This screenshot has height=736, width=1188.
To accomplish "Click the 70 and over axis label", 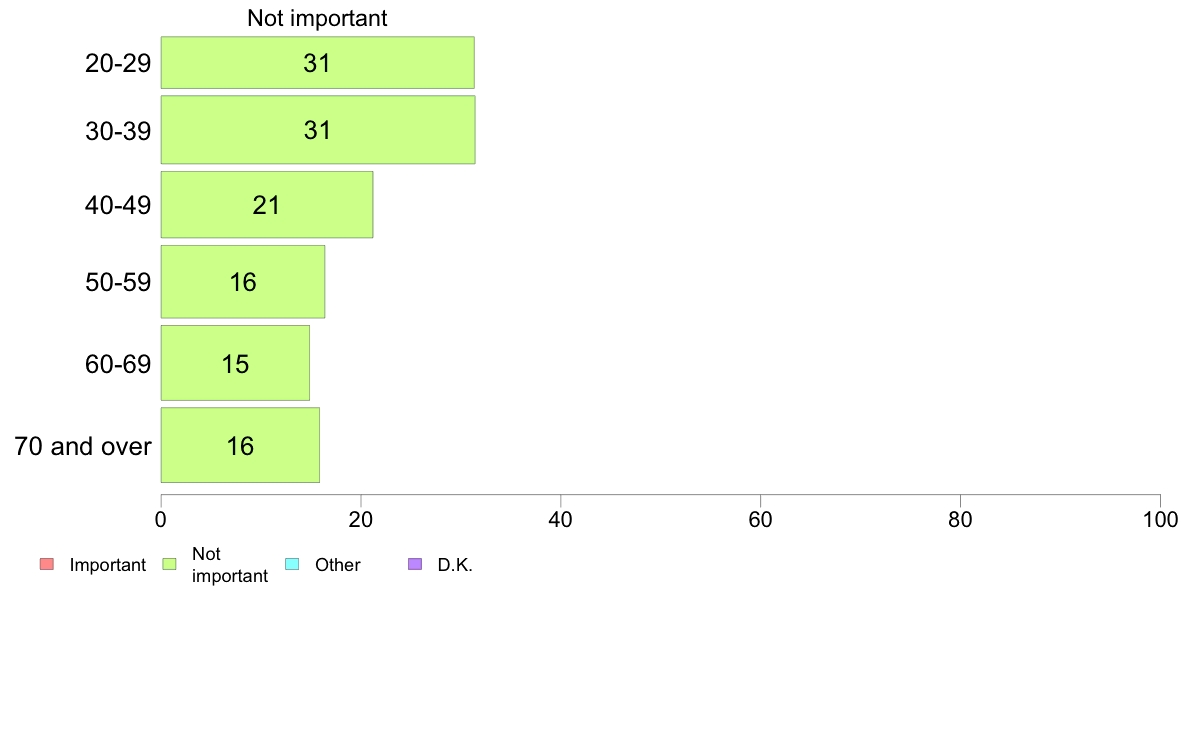I will pos(83,446).
